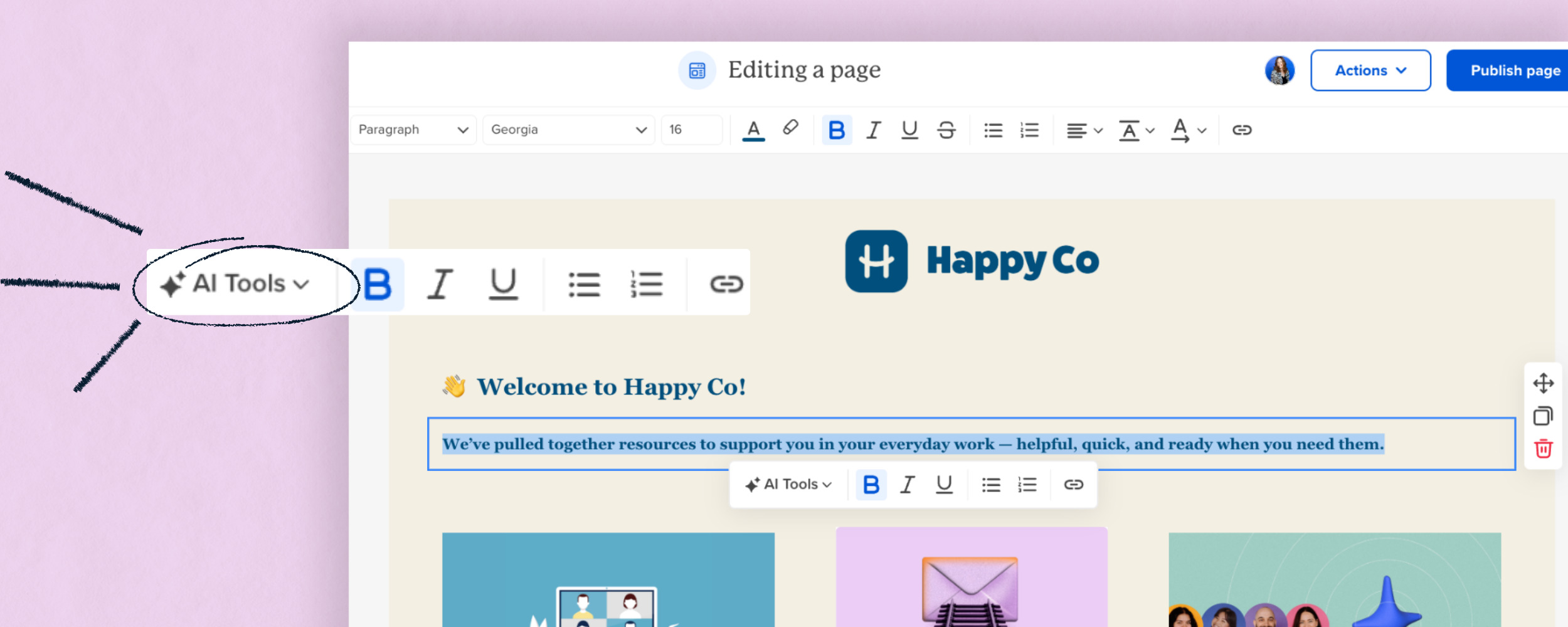Viewport: 1568px width, 627px height.
Task: Toggle Italic in the small floating toolbar
Action: (907, 485)
